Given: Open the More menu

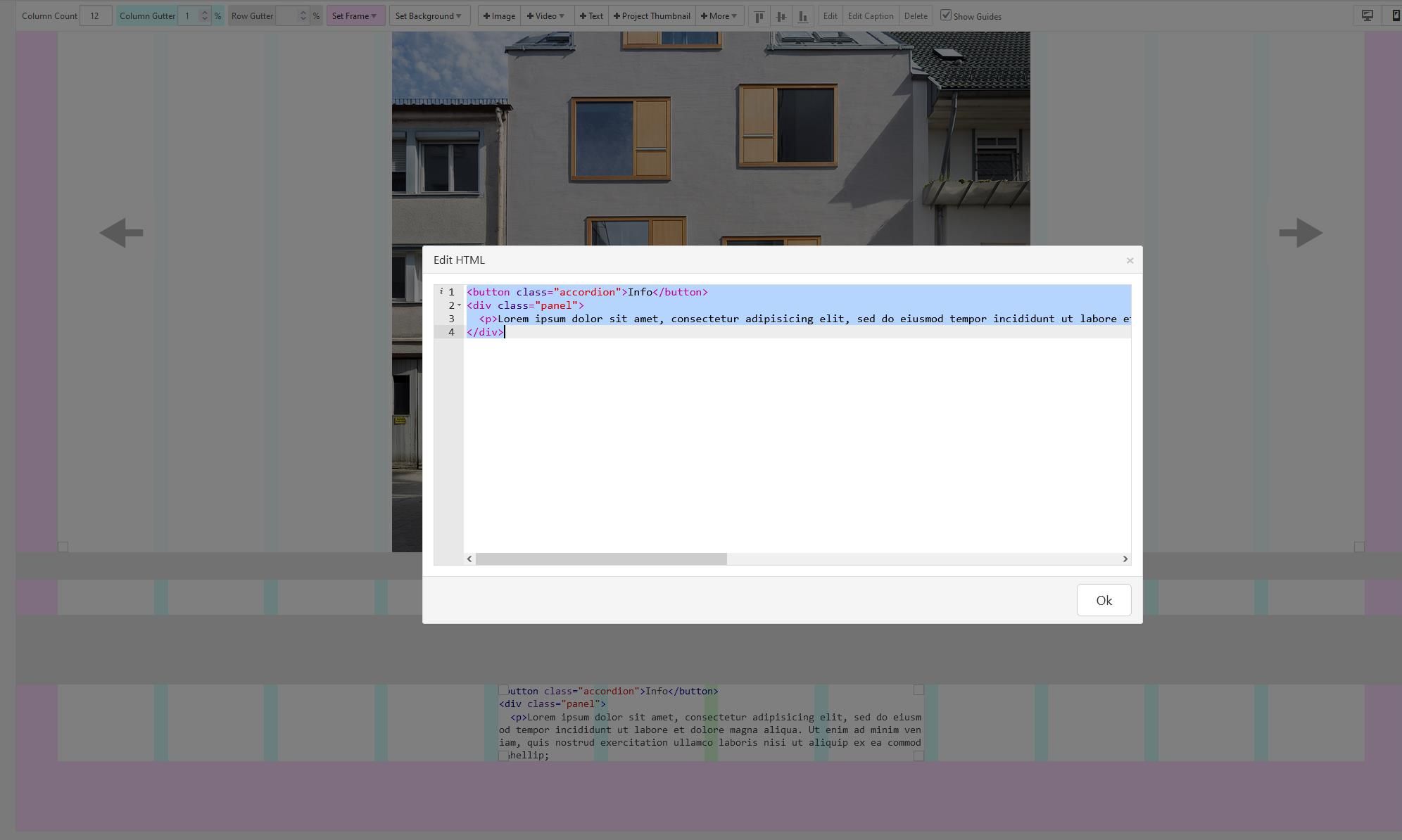Looking at the screenshot, I should [x=719, y=16].
